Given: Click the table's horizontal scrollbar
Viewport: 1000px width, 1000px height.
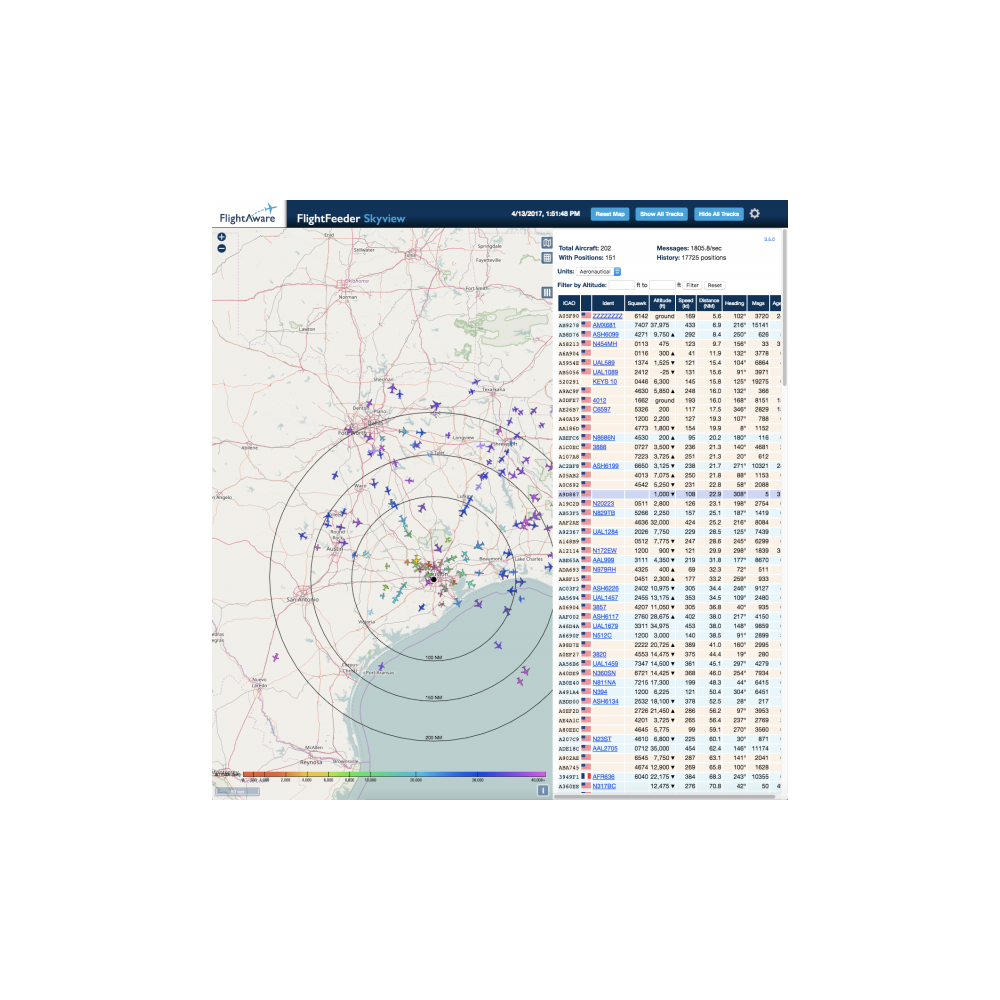Looking at the screenshot, I should click(x=667, y=796).
